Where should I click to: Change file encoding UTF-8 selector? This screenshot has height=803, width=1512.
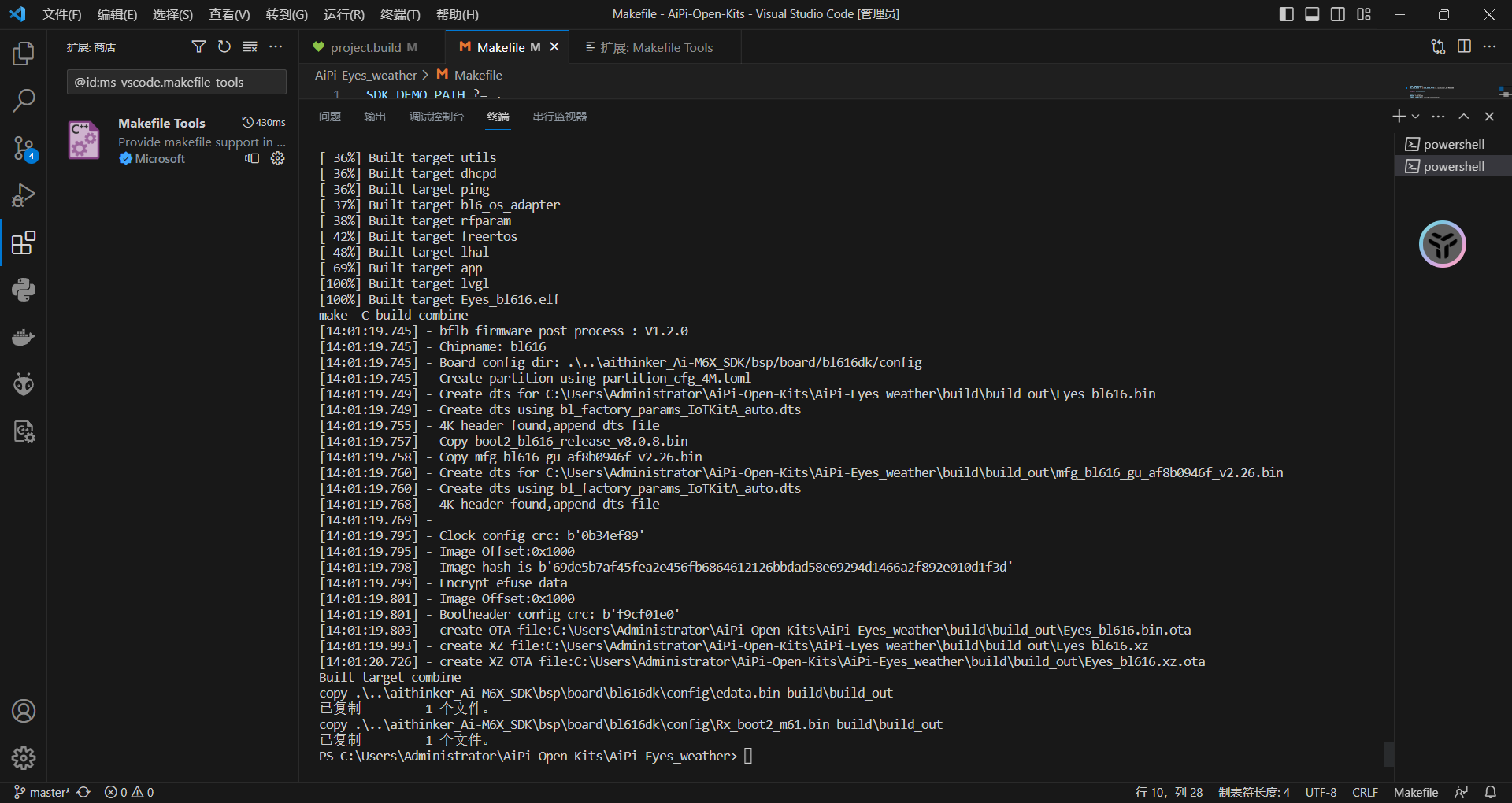coord(1321,792)
